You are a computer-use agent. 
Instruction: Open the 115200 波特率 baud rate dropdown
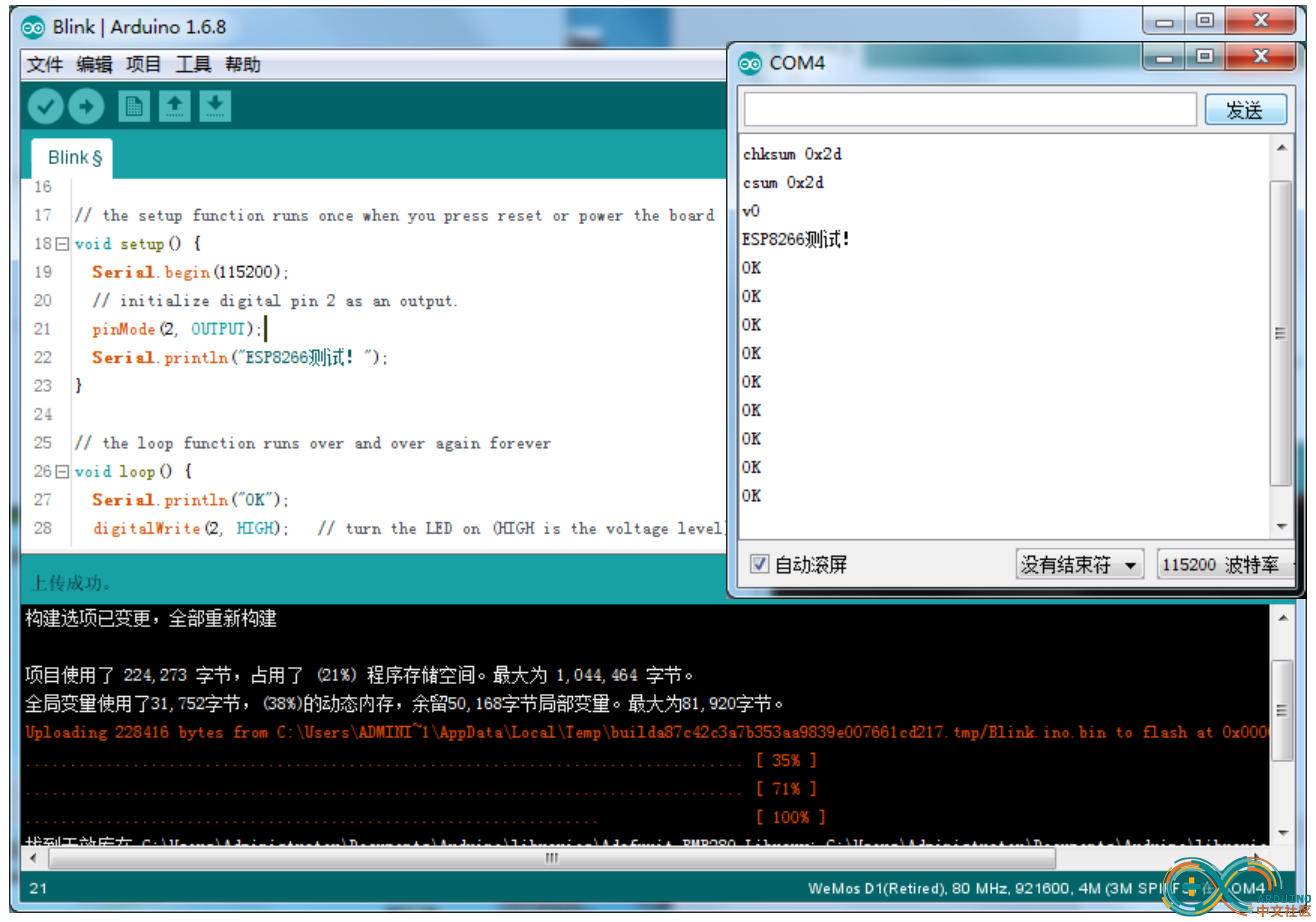[x=1226, y=565]
